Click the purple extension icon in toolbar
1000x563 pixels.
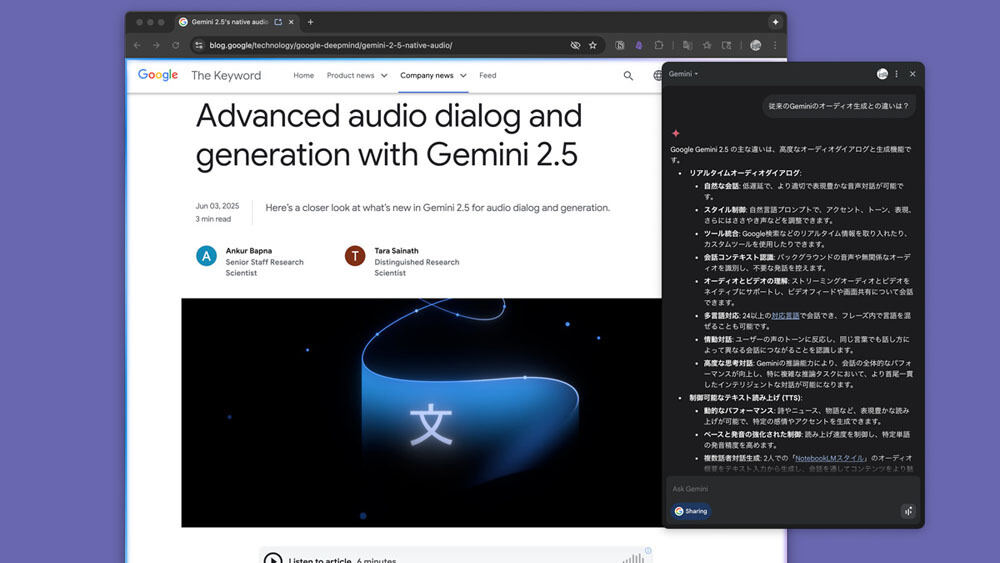pos(639,45)
